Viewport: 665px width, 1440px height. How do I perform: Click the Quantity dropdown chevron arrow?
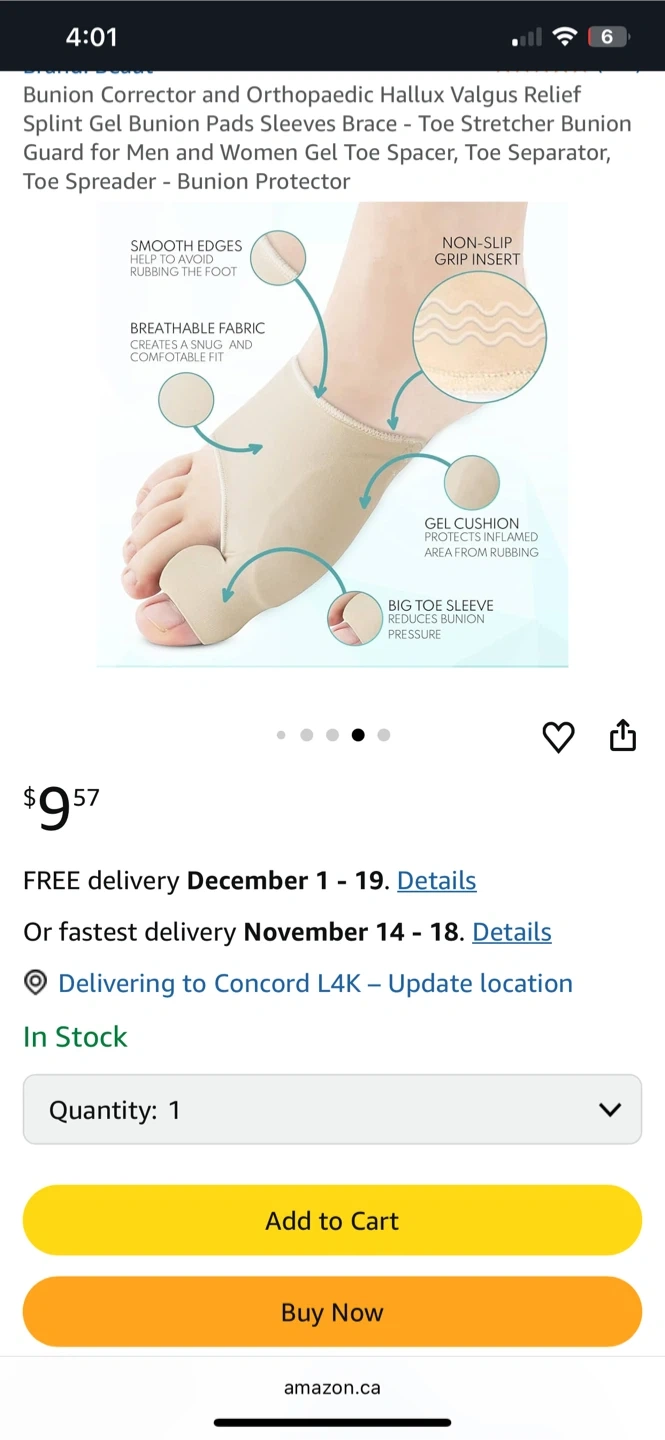(609, 1110)
